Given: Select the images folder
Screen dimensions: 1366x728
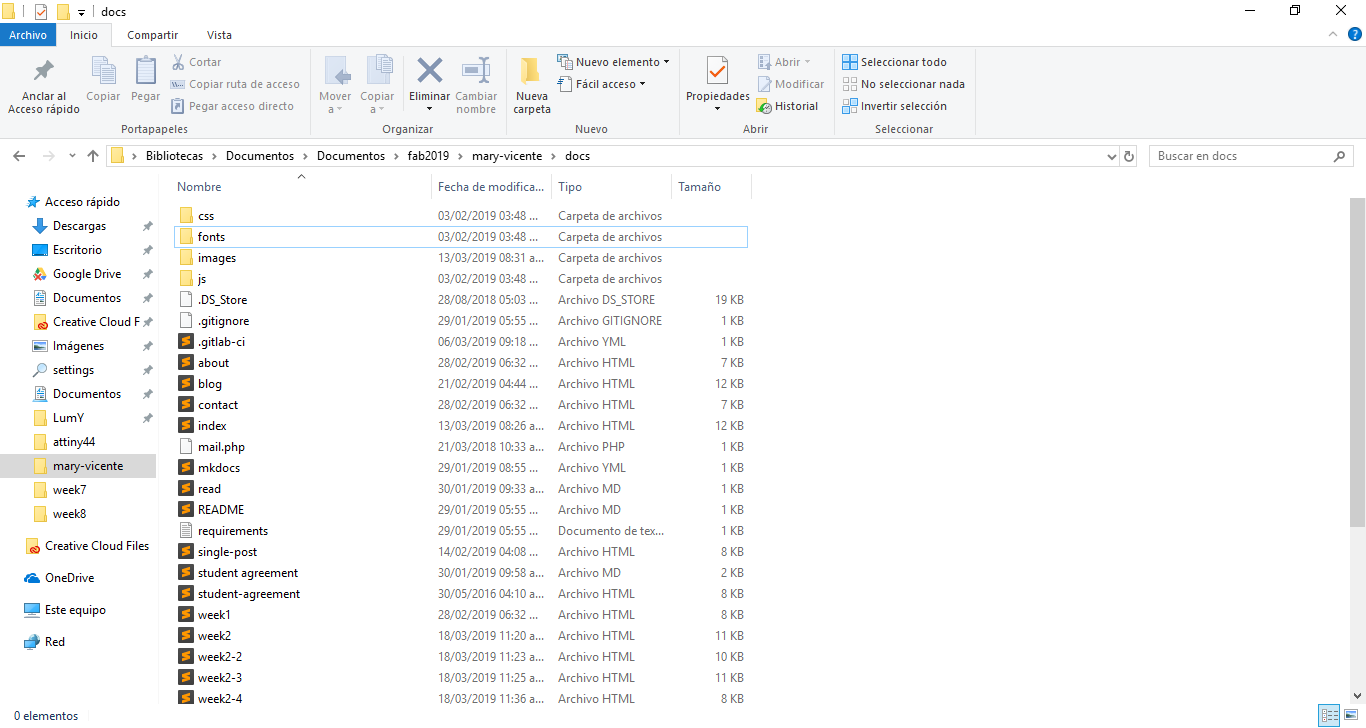Looking at the screenshot, I should pos(460,258).
